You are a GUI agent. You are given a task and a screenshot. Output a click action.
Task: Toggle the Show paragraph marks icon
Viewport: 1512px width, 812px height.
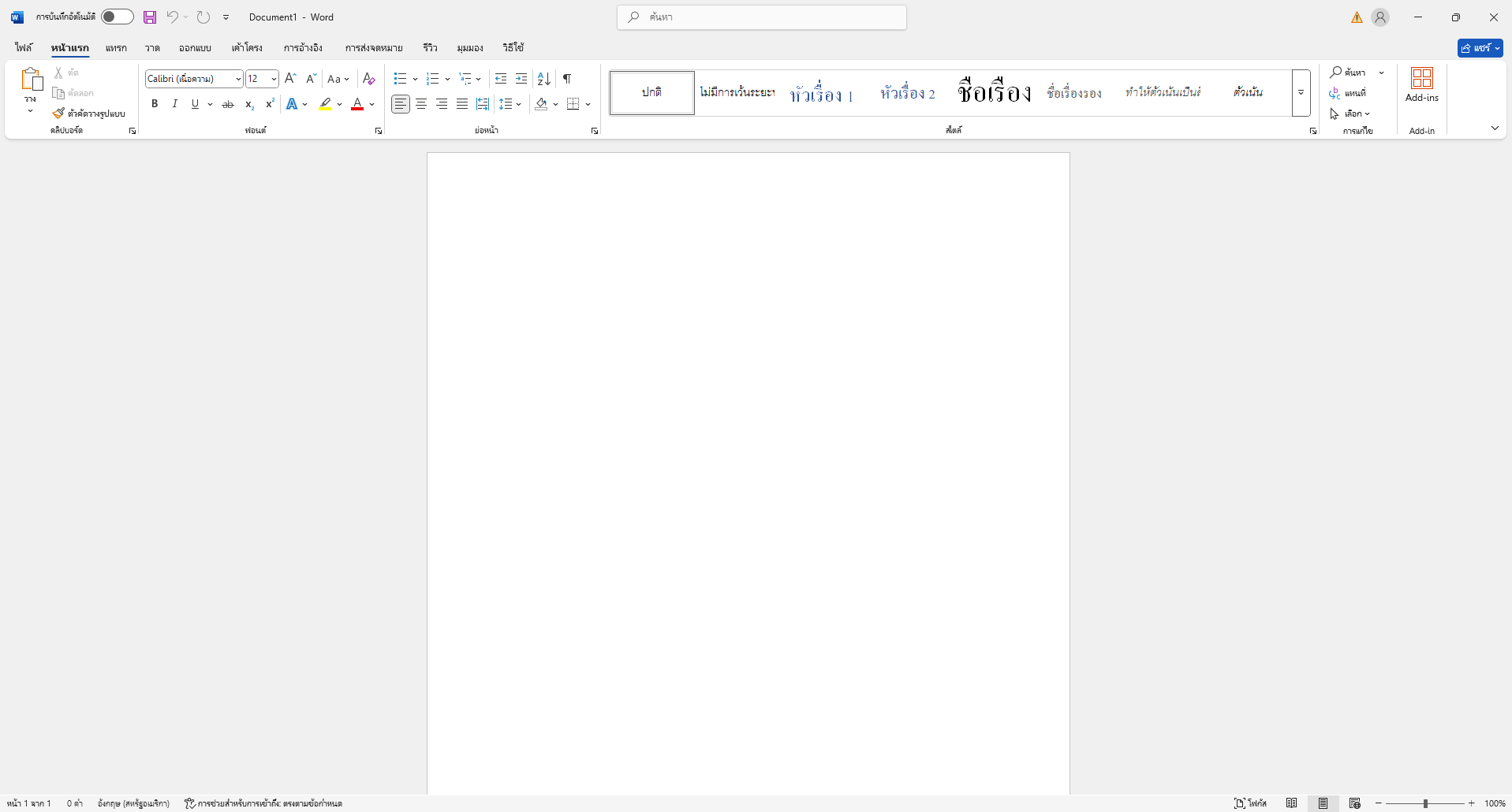click(567, 79)
